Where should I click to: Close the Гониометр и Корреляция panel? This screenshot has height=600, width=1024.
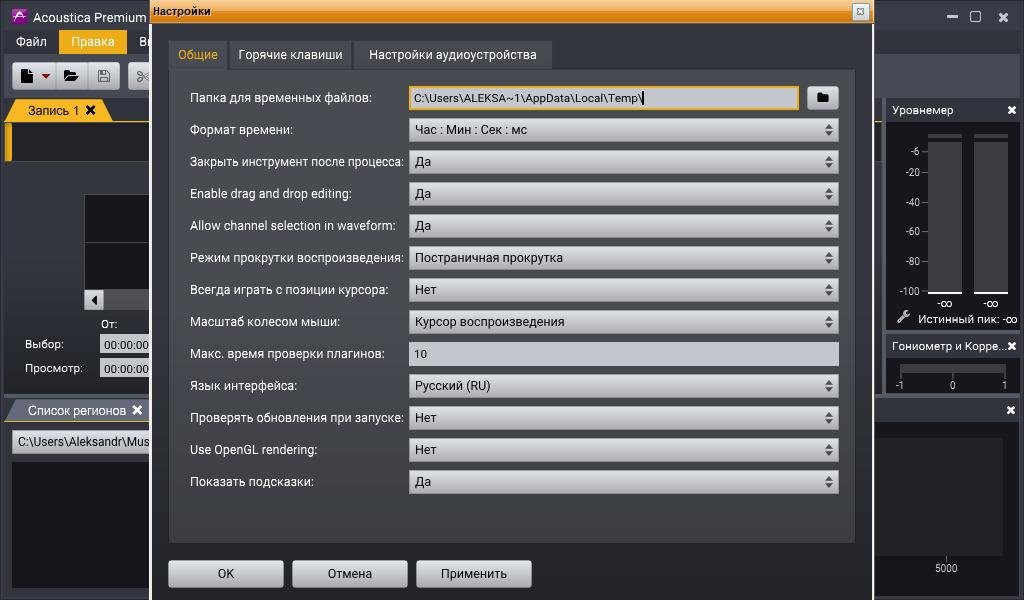pos(1011,346)
